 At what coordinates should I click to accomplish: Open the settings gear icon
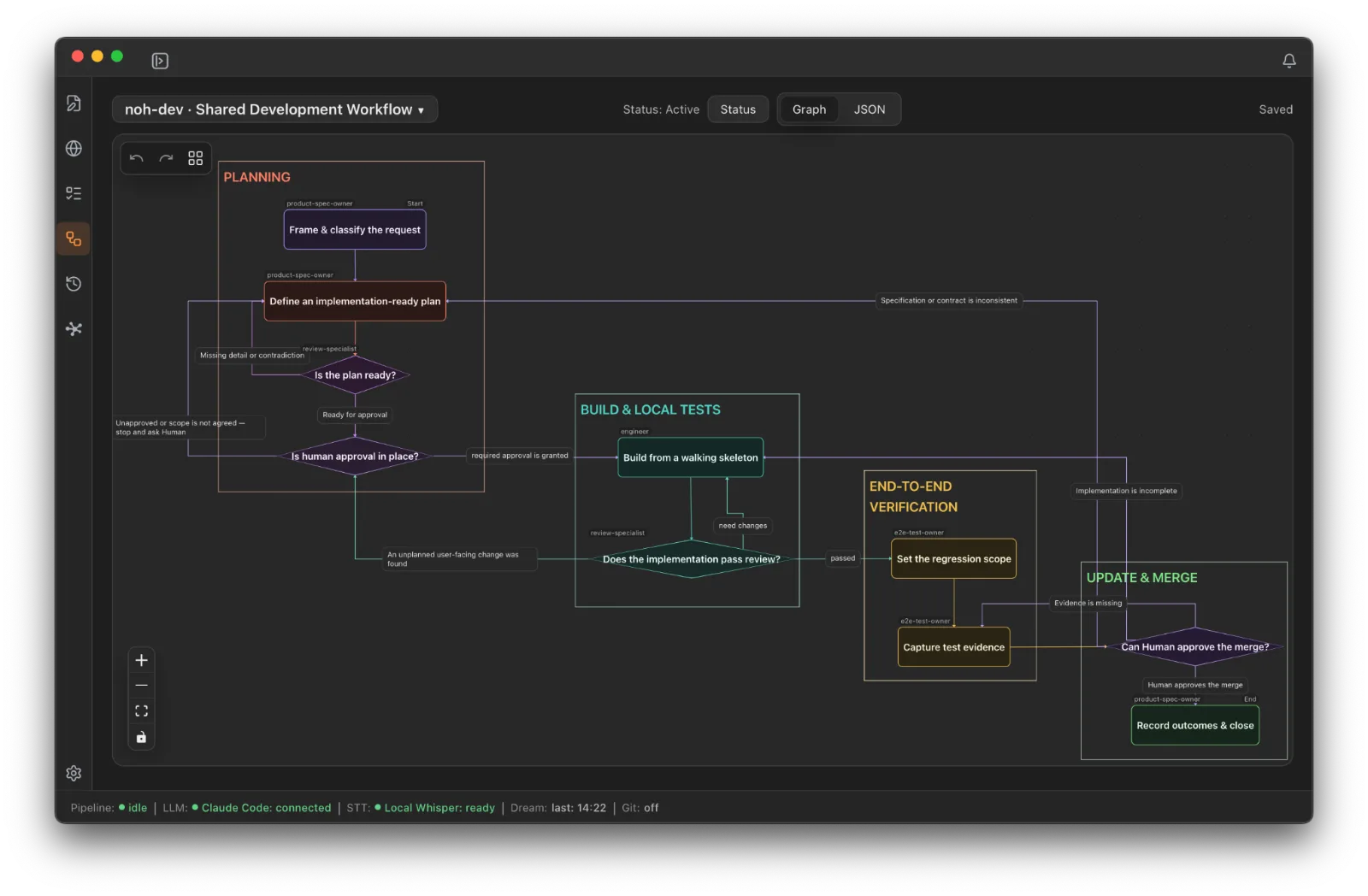[x=74, y=773]
